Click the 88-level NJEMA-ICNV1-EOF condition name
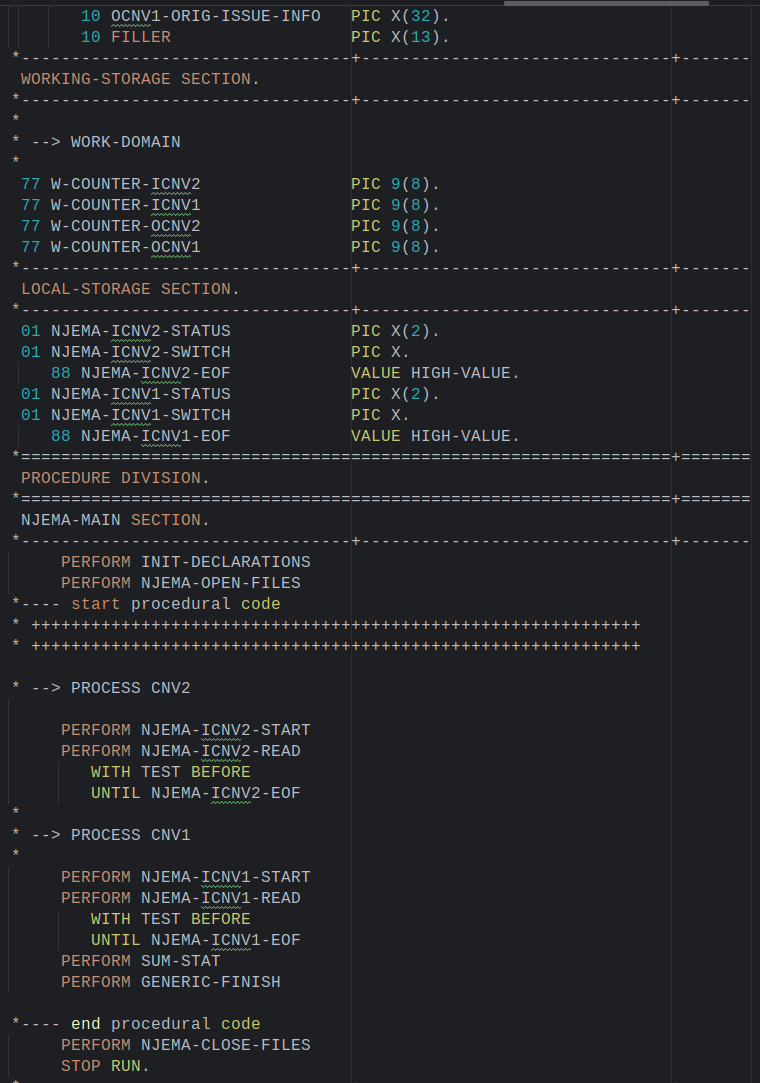 pyautogui.click(x=155, y=436)
